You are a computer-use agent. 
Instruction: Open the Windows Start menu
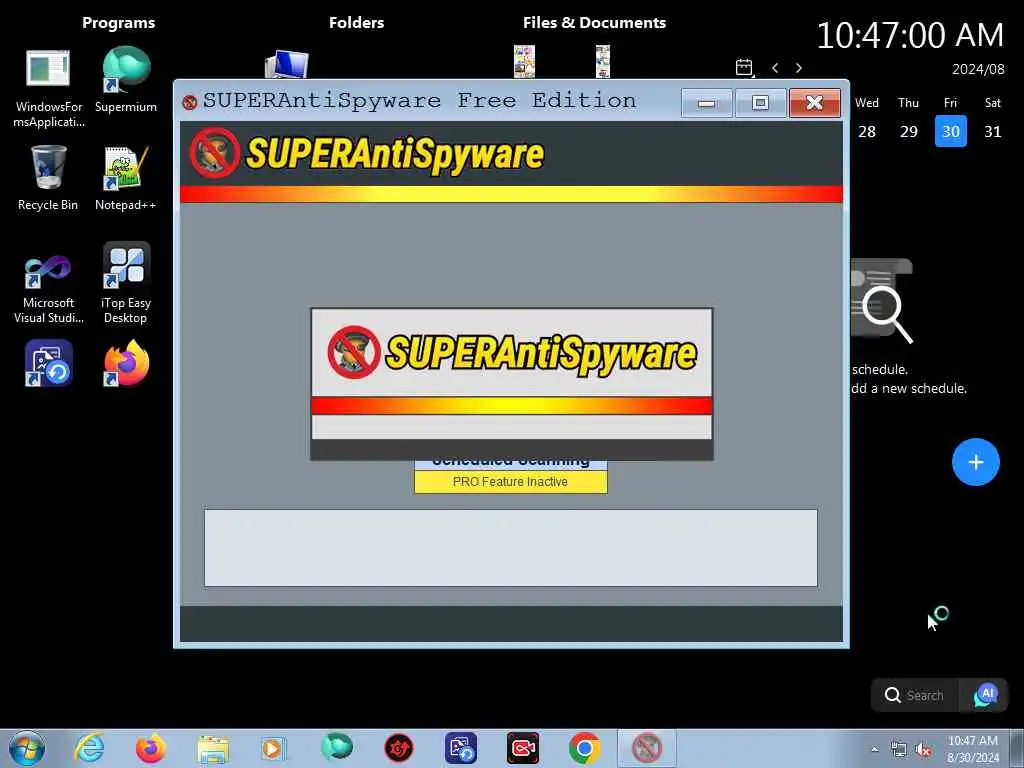coord(27,748)
